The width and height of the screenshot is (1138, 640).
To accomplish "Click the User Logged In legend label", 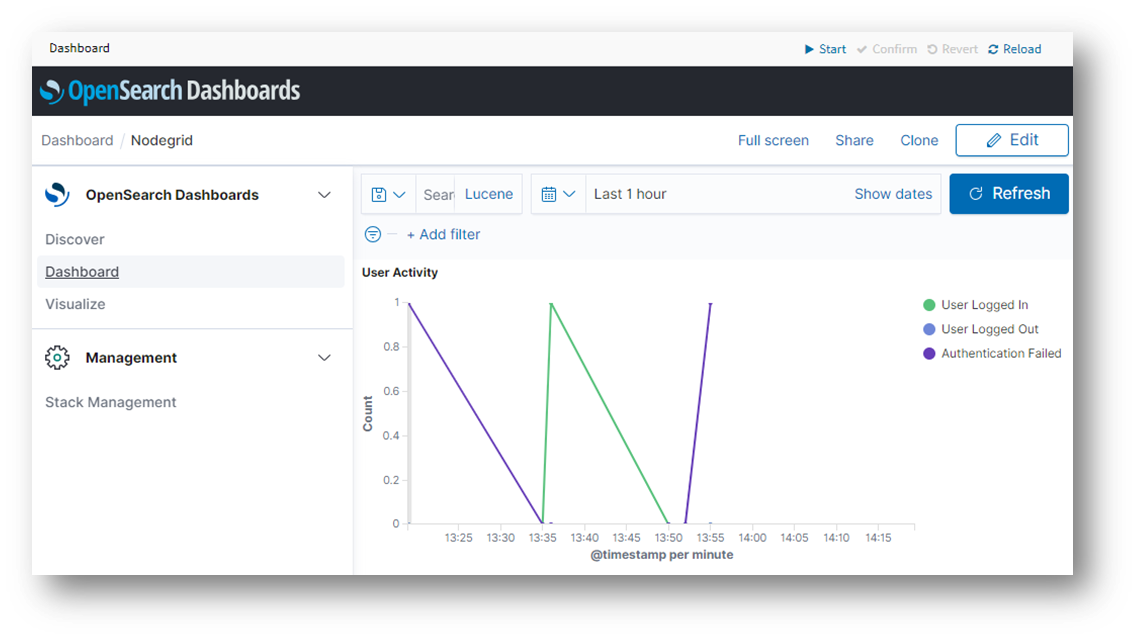I will (985, 305).
